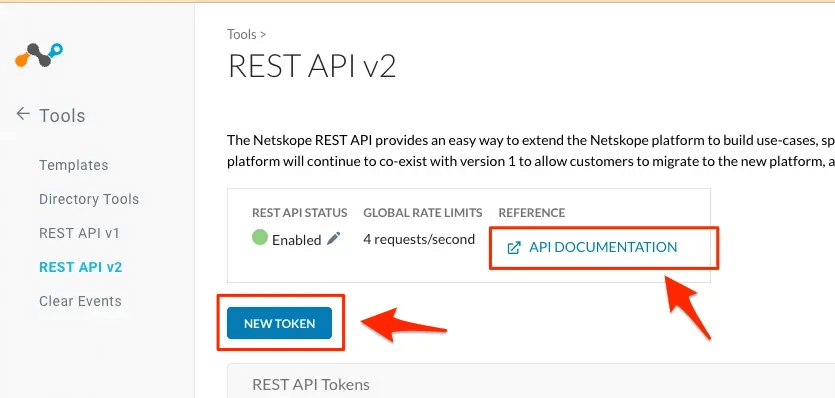
Task: Select the highlighted REST API v2 item
Action: point(80,267)
